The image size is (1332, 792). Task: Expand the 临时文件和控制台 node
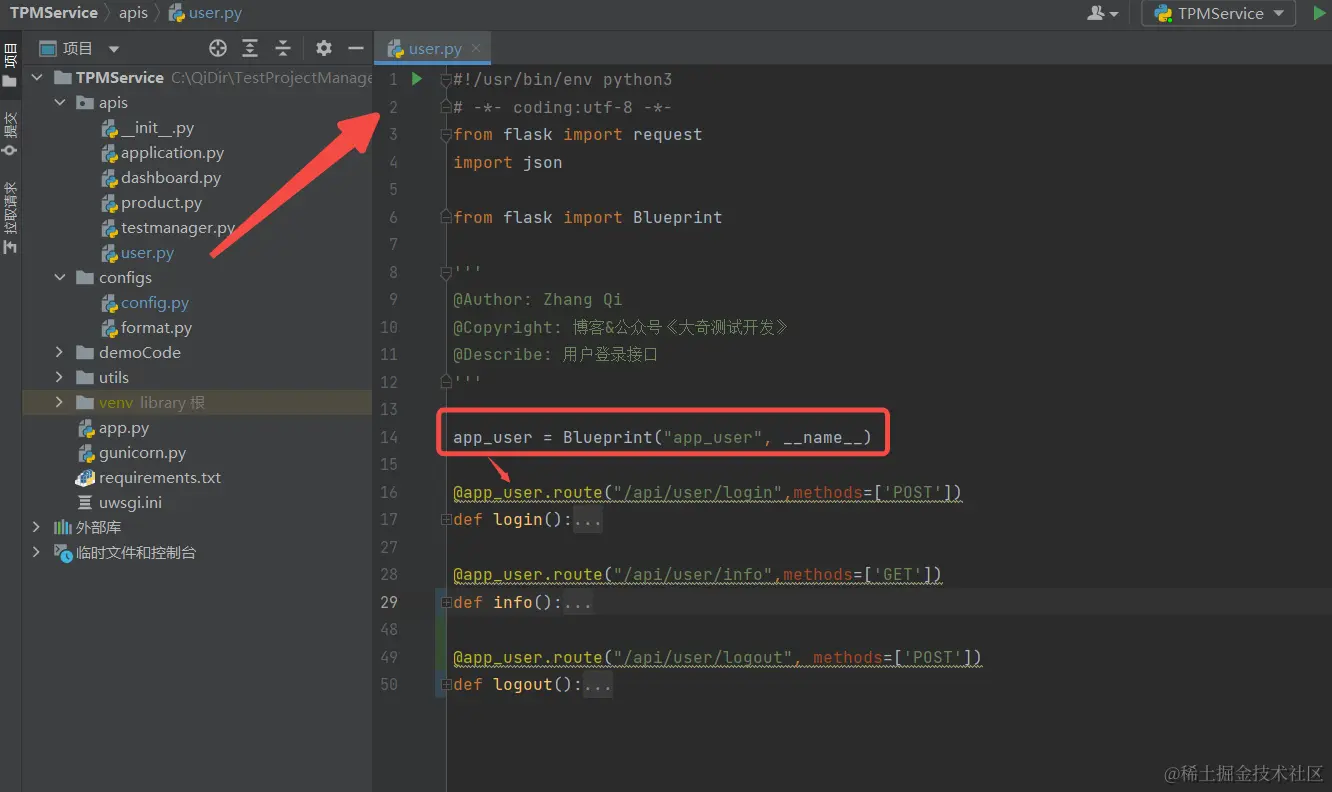pos(37,552)
